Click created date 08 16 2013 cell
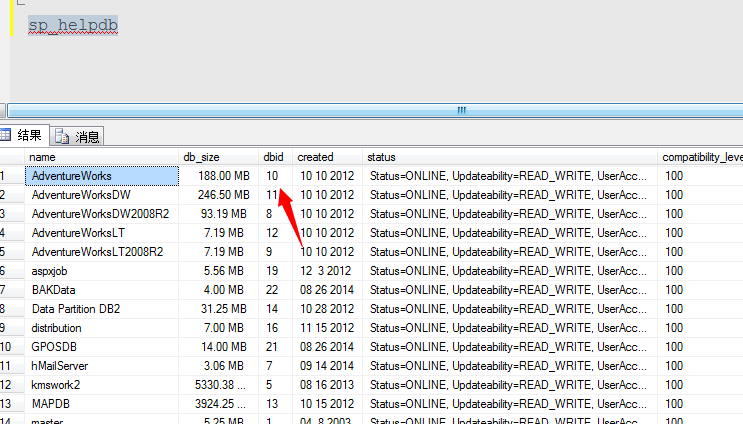This screenshot has height=424, width=743. 327,385
